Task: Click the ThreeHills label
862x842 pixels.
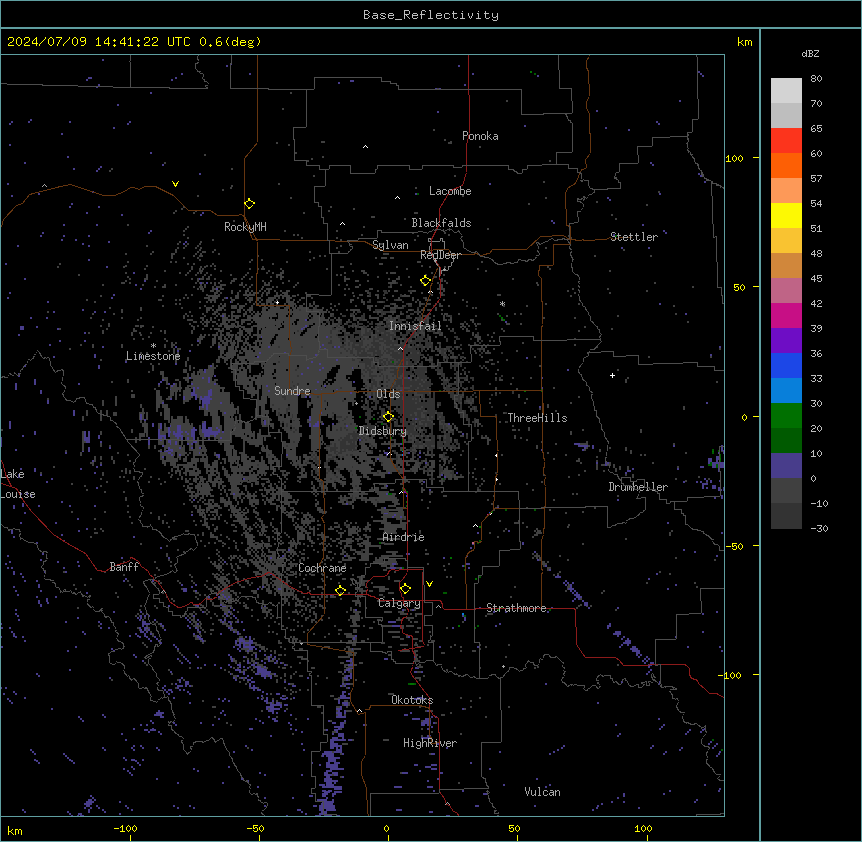Action: tap(537, 418)
